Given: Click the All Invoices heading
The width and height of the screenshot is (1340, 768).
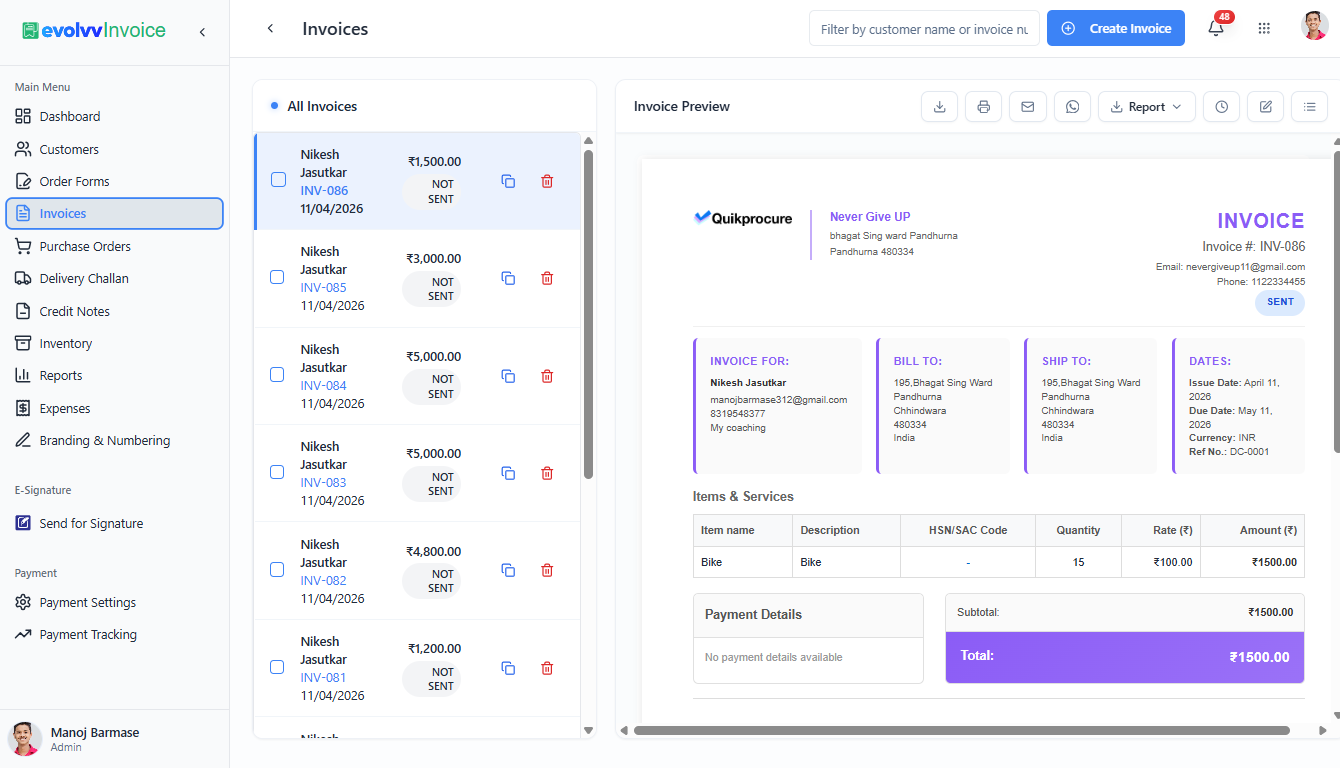Looking at the screenshot, I should (x=322, y=106).
